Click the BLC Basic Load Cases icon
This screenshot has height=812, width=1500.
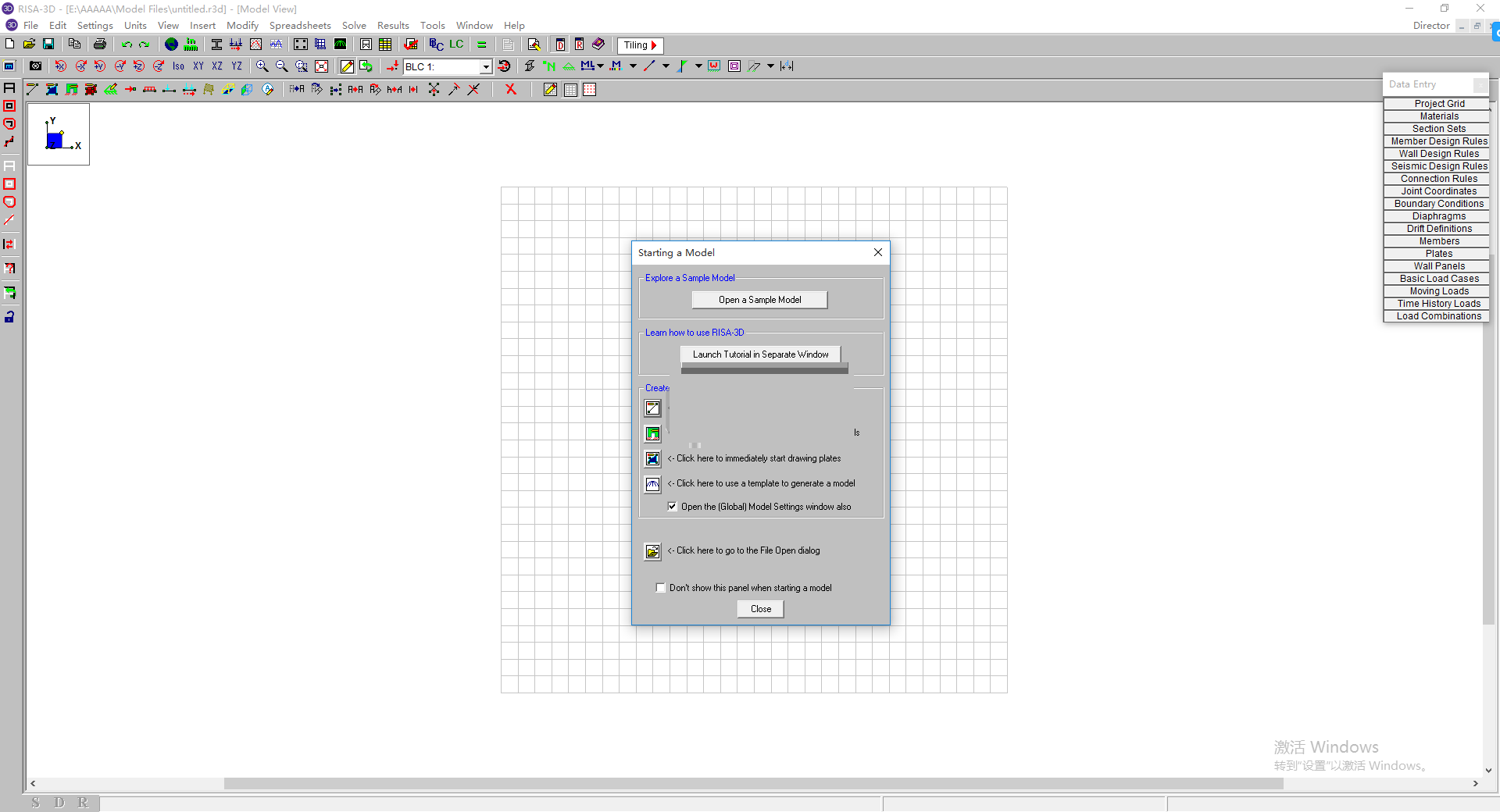(437, 45)
